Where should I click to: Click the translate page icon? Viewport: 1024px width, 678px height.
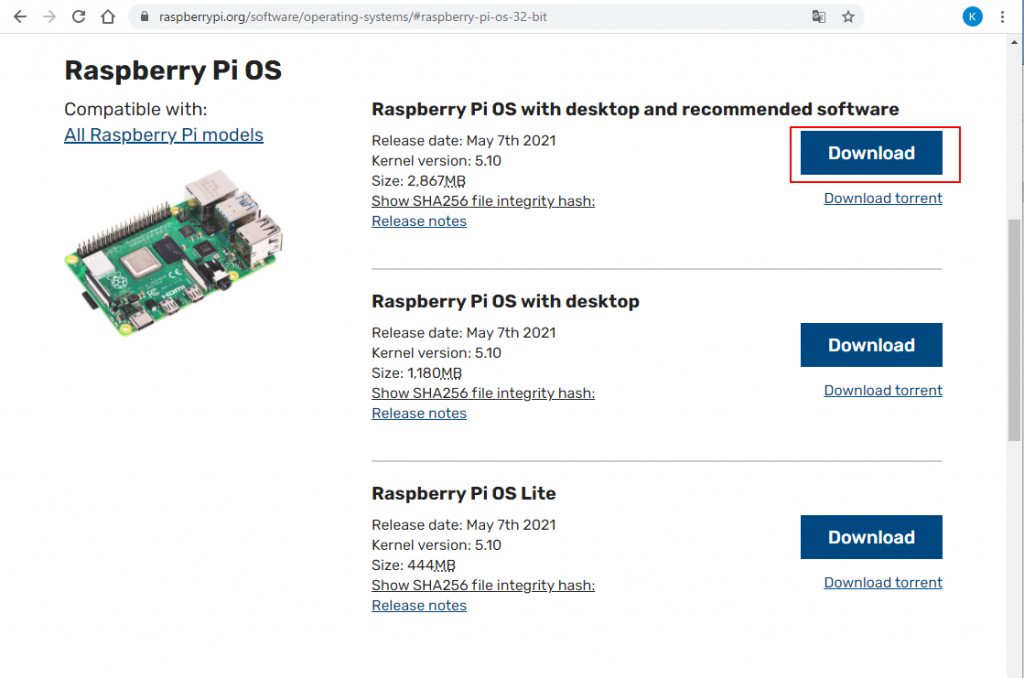pos(818,17)
